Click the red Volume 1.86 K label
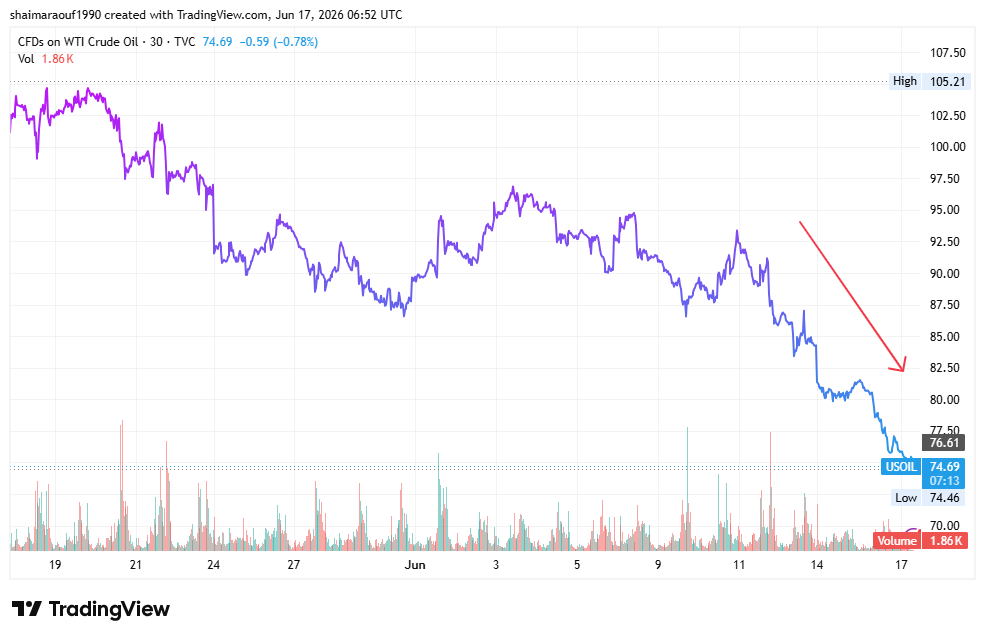Viewport: 985px width, 639px height. coord(920,540)
